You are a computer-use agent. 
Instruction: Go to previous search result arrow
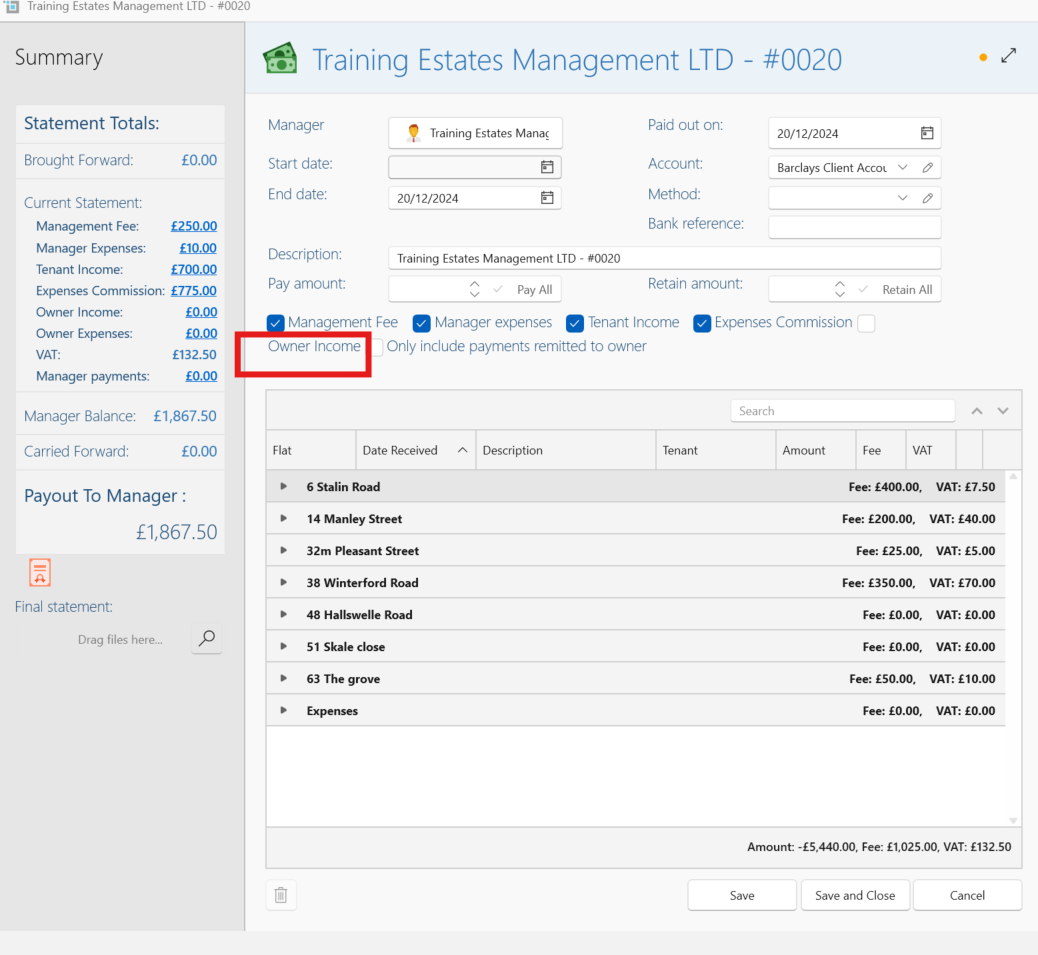[x=976, y=411]
